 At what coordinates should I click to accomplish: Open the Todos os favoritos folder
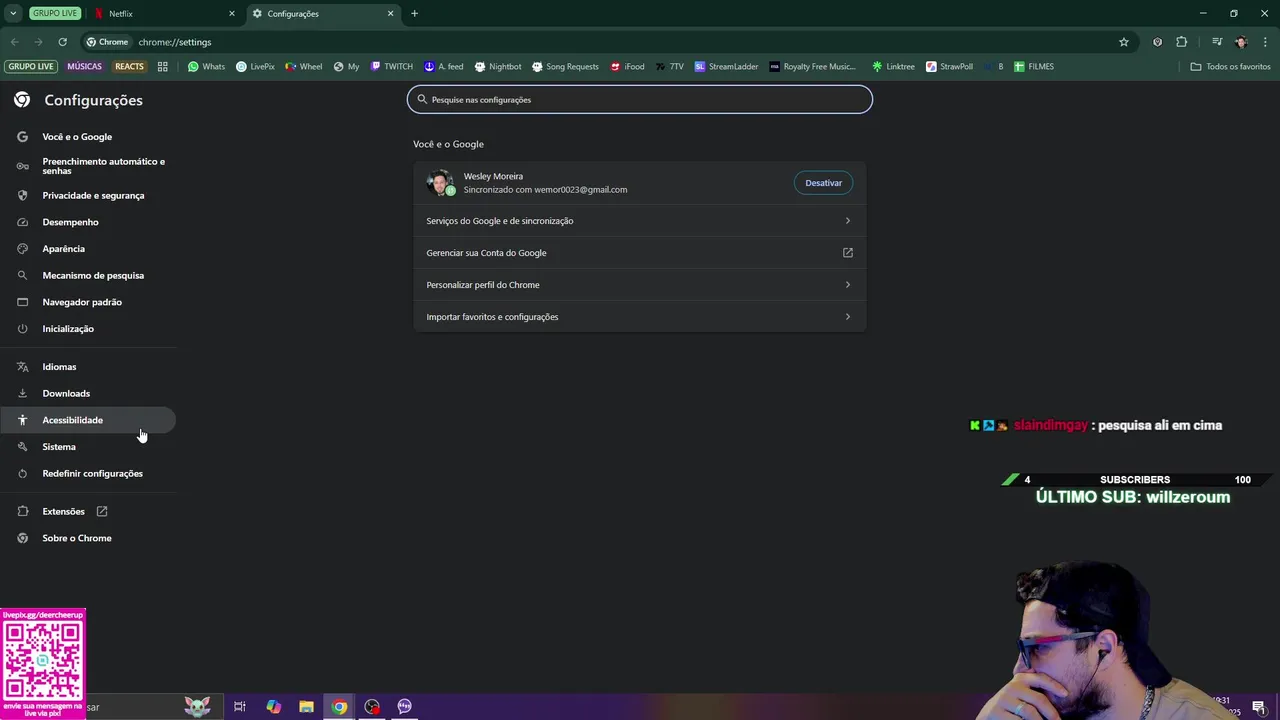(1230, 67)
